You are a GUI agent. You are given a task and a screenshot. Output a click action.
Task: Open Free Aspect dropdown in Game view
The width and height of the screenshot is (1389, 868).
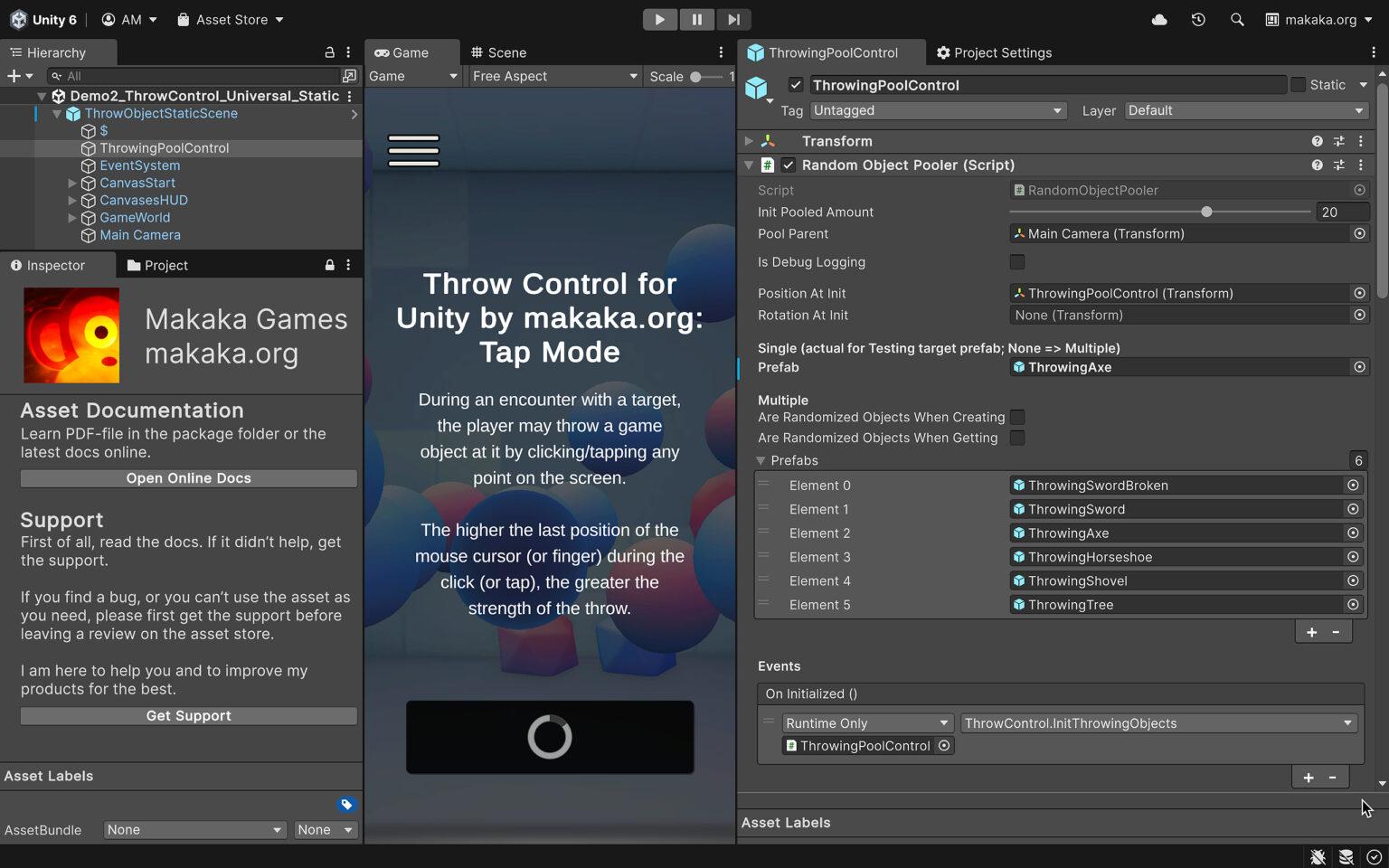(554, 76)
